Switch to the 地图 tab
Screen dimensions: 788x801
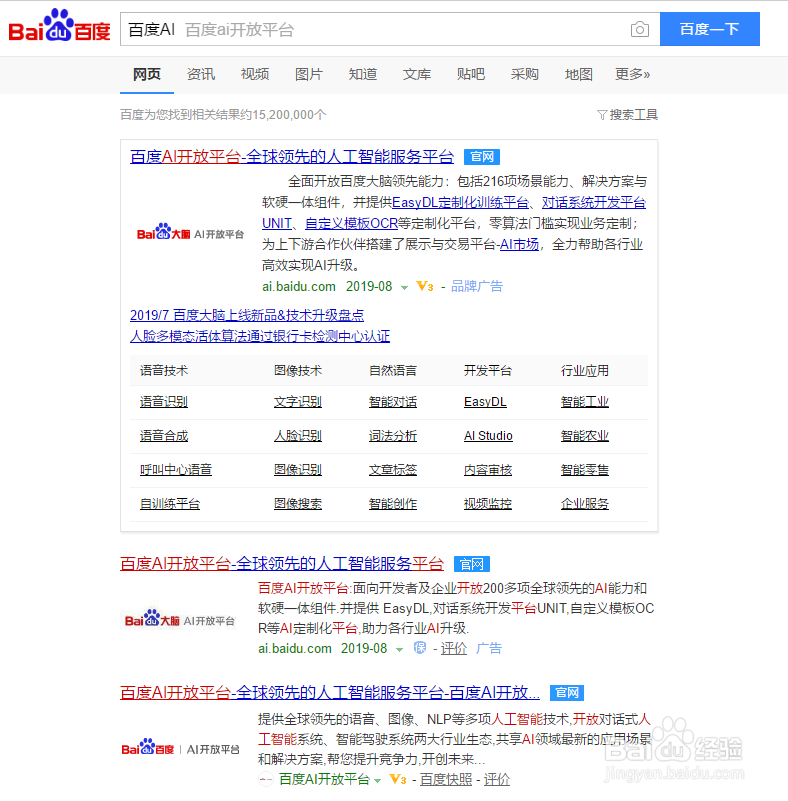pos(579,75)
